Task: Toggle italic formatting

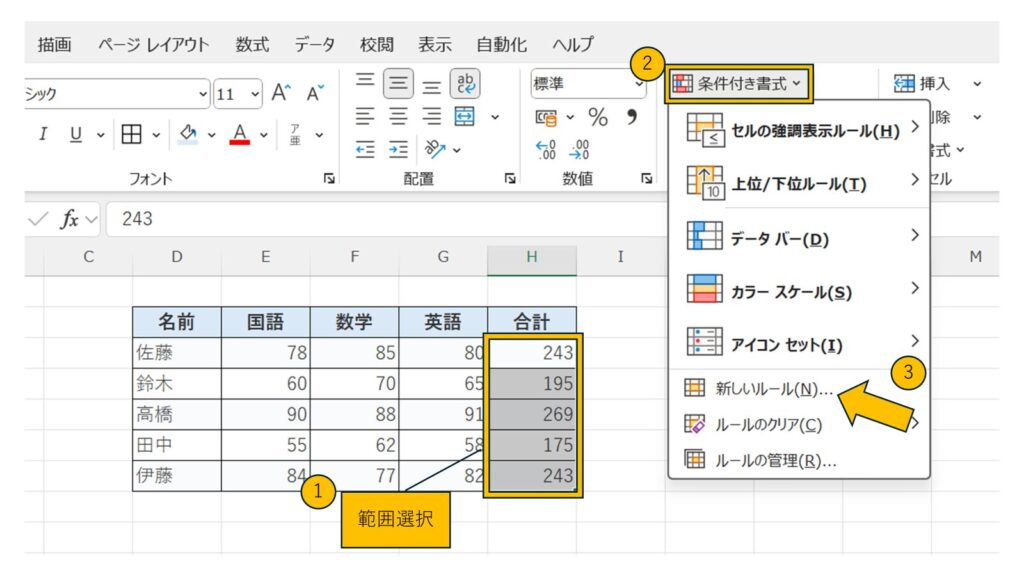Action: point(43,133)
